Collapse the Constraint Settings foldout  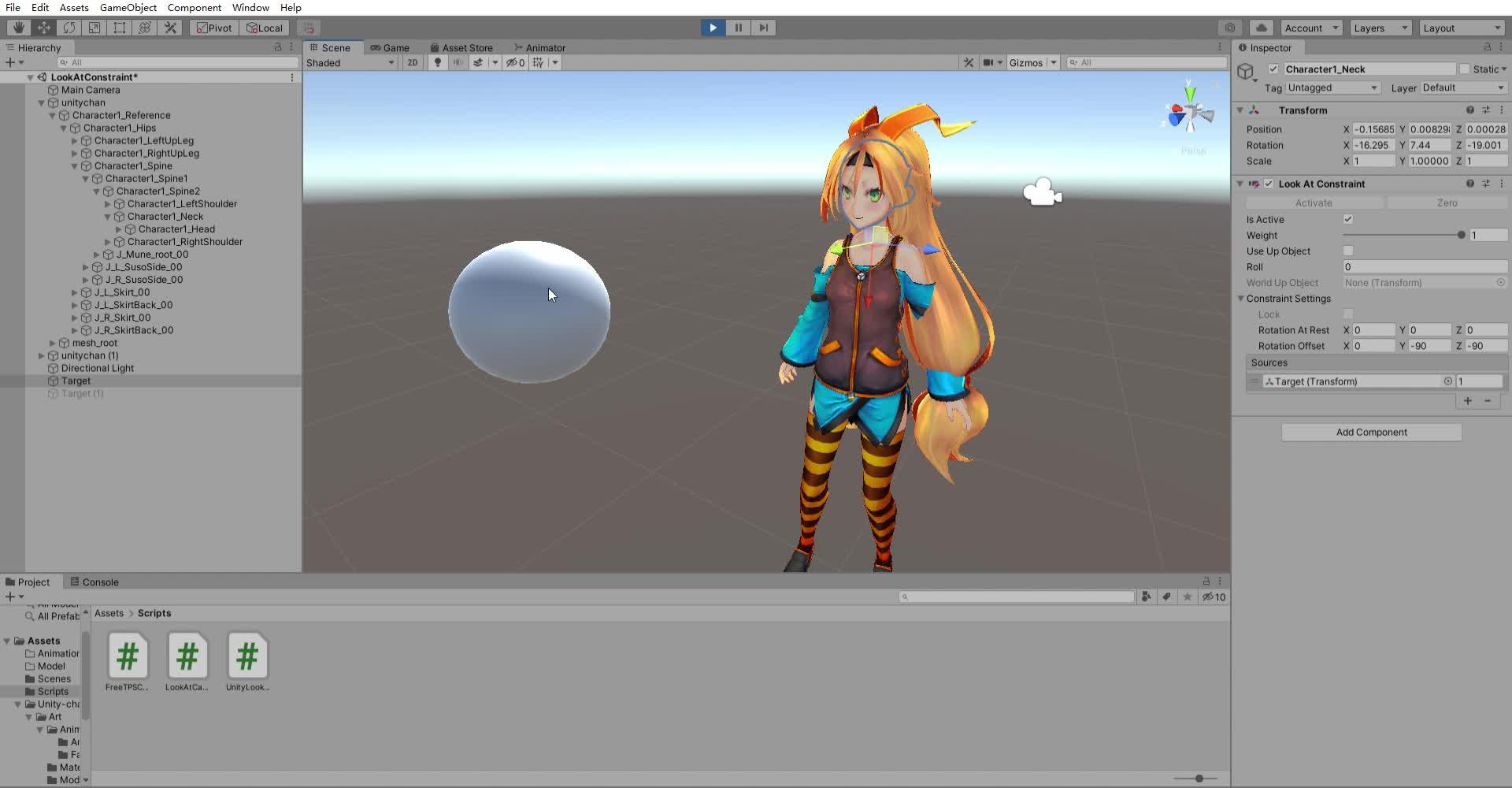1241,299
